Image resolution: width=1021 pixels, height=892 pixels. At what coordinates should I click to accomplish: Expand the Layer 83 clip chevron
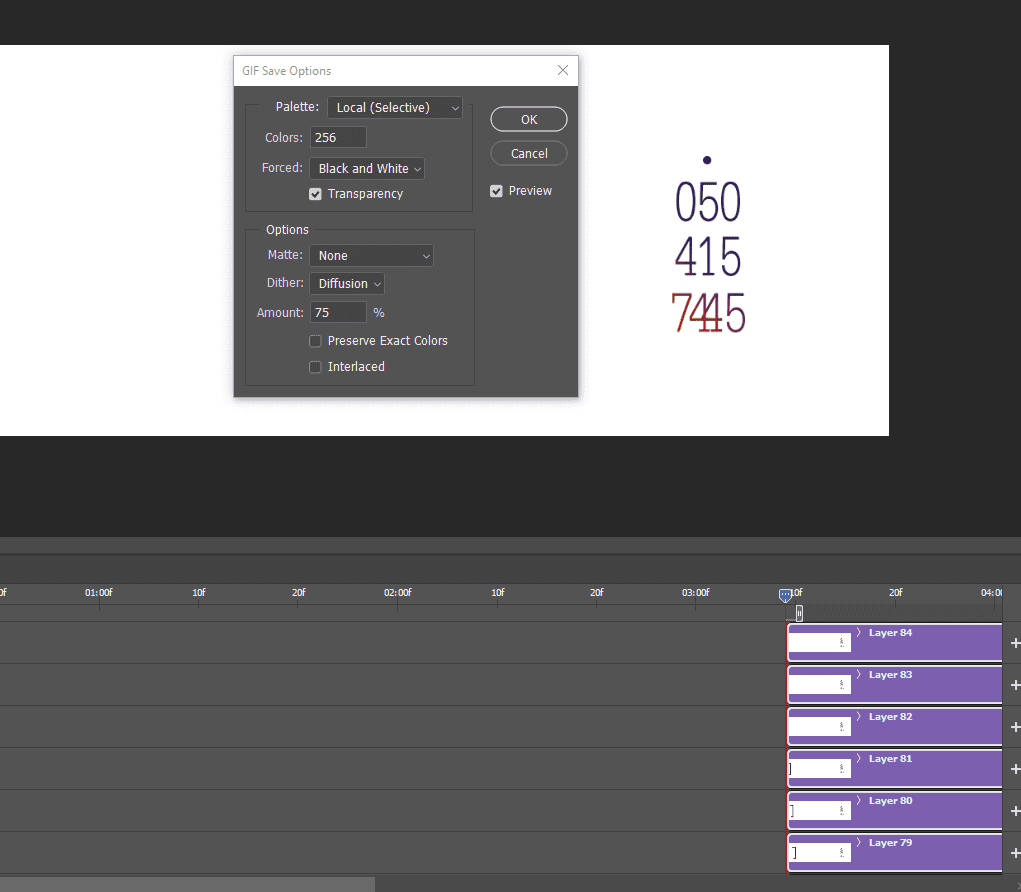pos(859,675)
